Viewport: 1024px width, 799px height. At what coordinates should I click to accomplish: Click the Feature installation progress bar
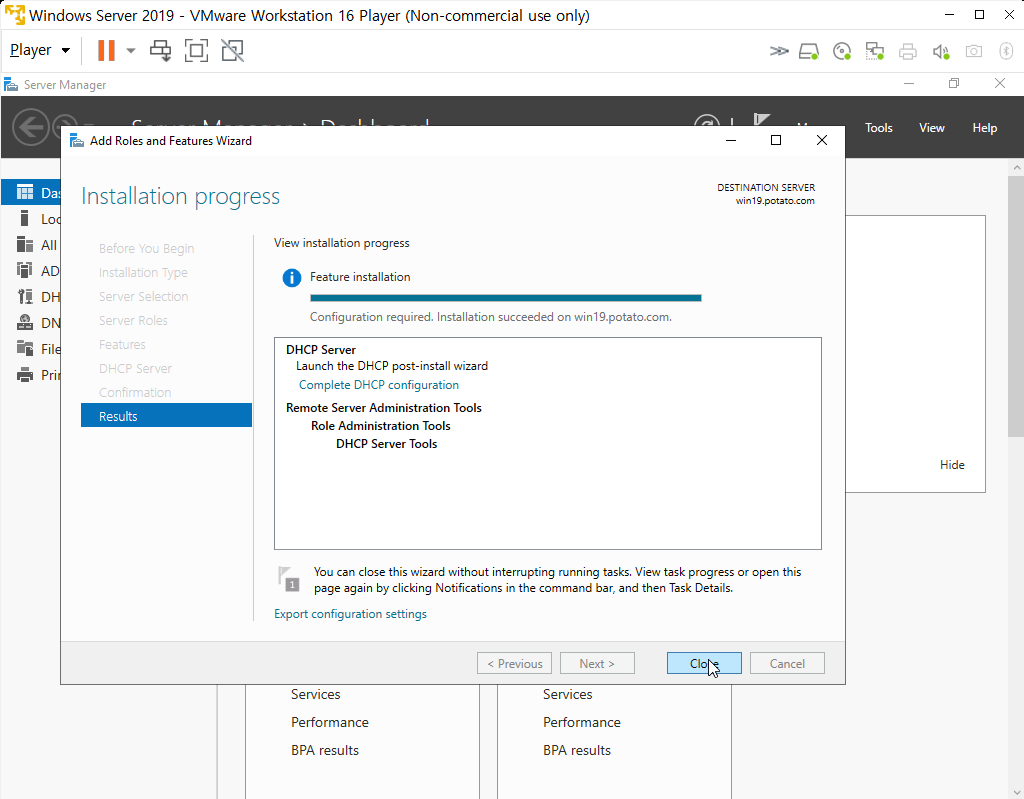[505, 298]
